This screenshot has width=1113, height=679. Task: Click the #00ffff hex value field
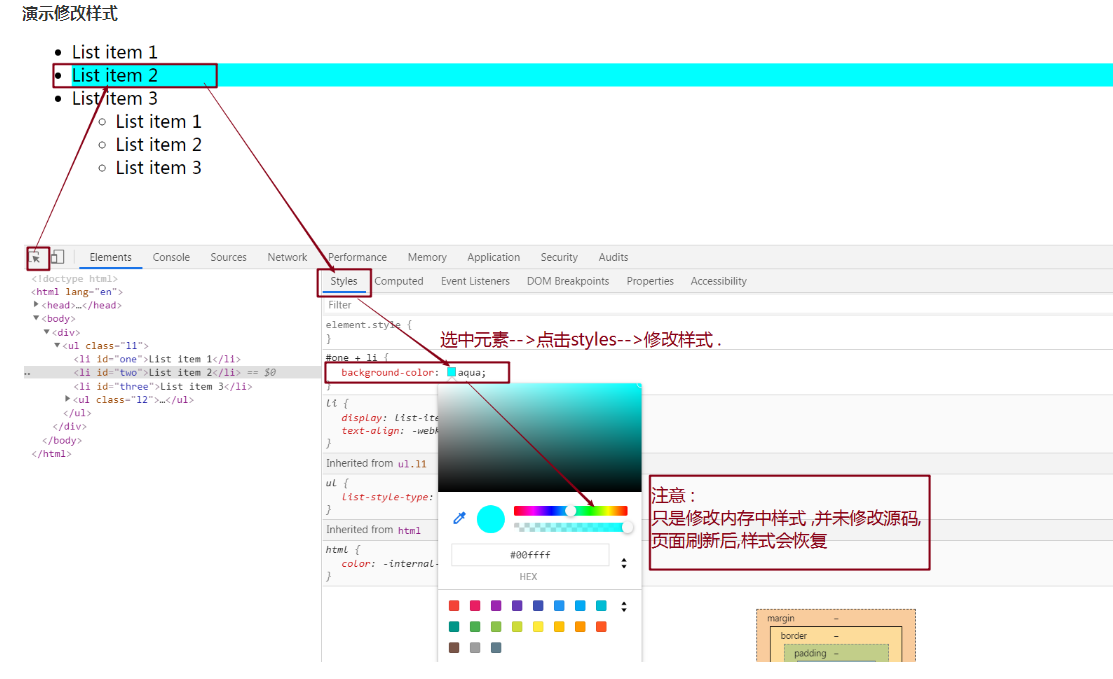pos(530,555)
